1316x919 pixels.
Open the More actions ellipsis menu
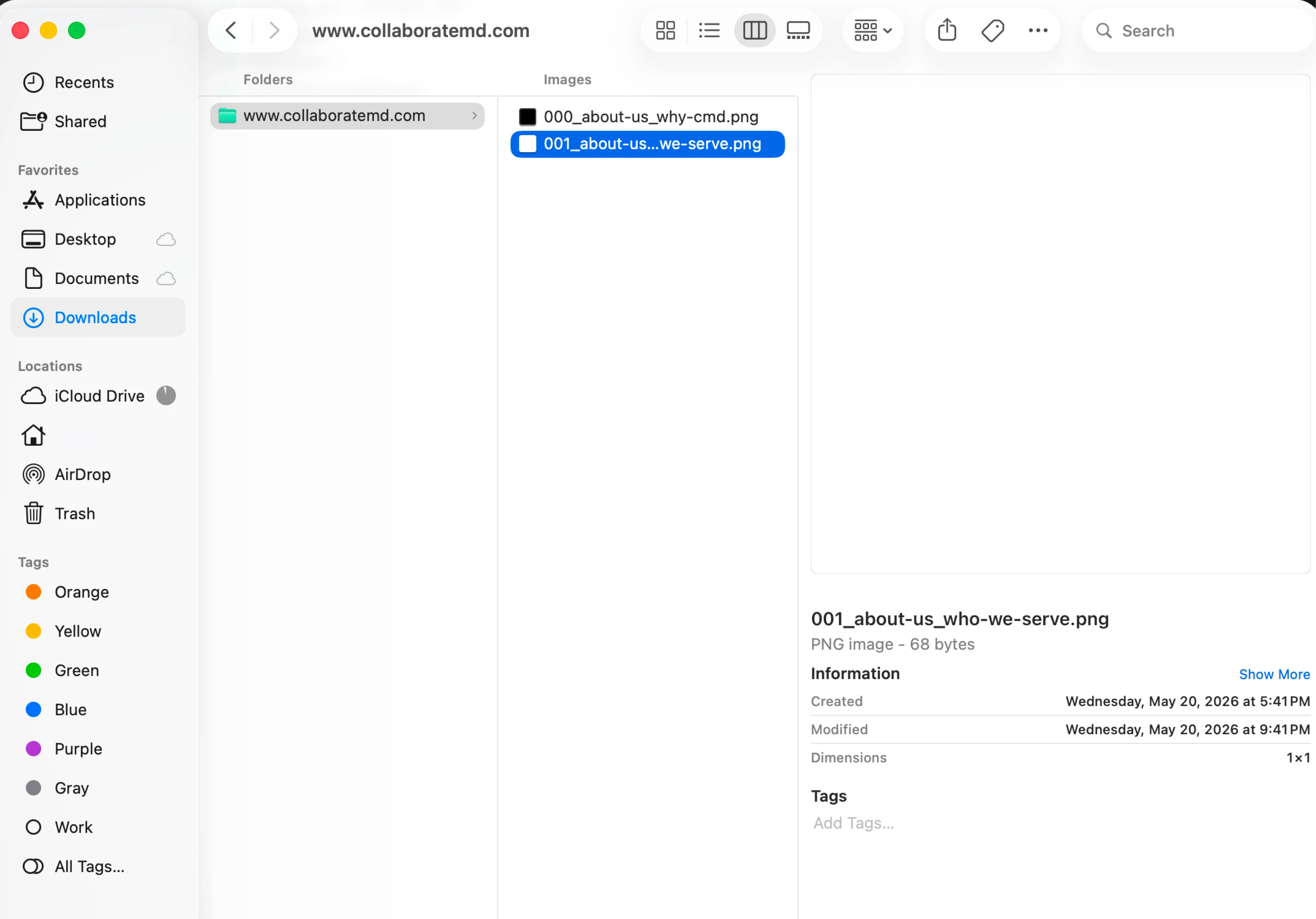pyautogui.click(x=1038, y=30)
